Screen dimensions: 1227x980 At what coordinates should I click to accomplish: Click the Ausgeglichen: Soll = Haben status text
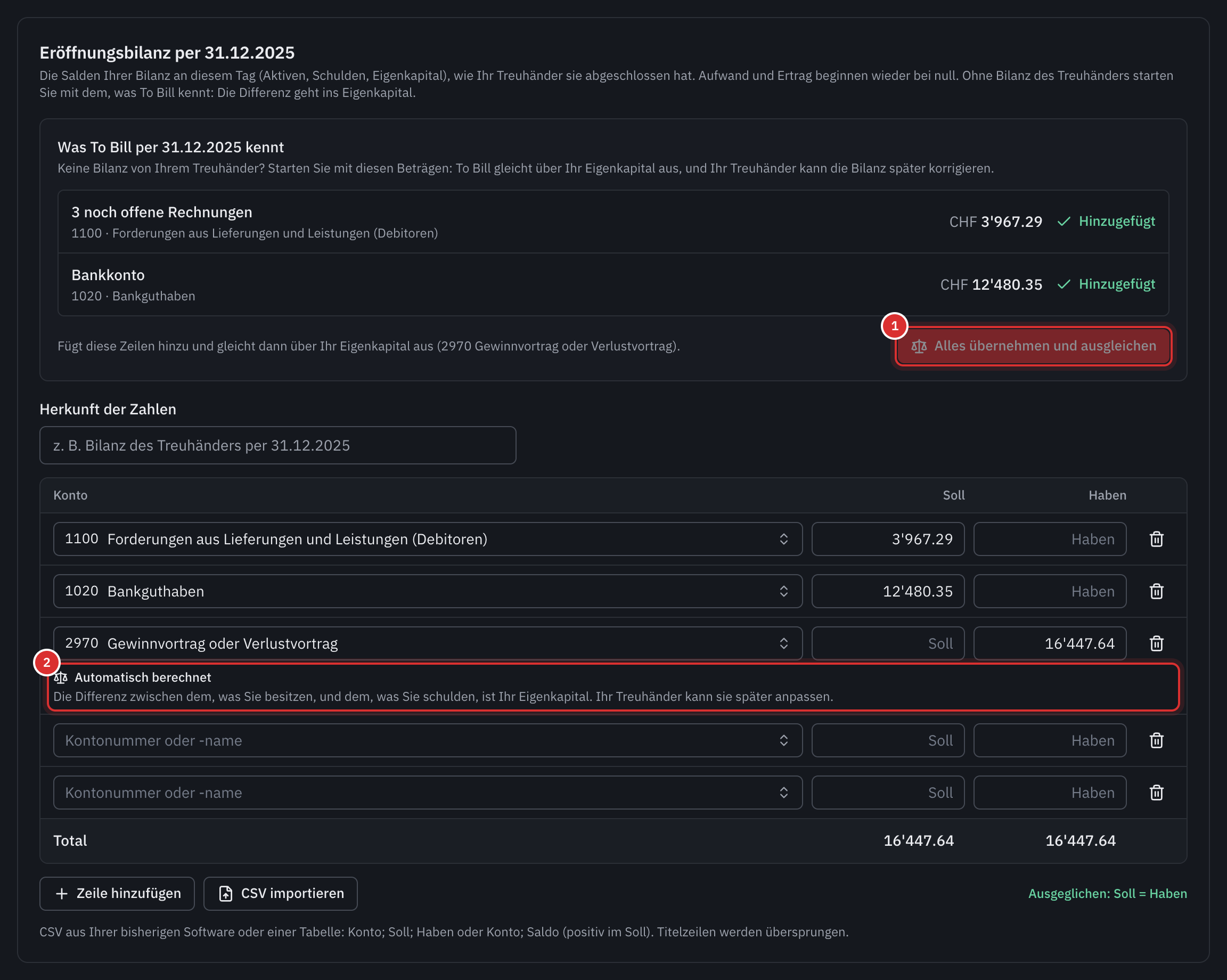click(x=1108, y=894)
